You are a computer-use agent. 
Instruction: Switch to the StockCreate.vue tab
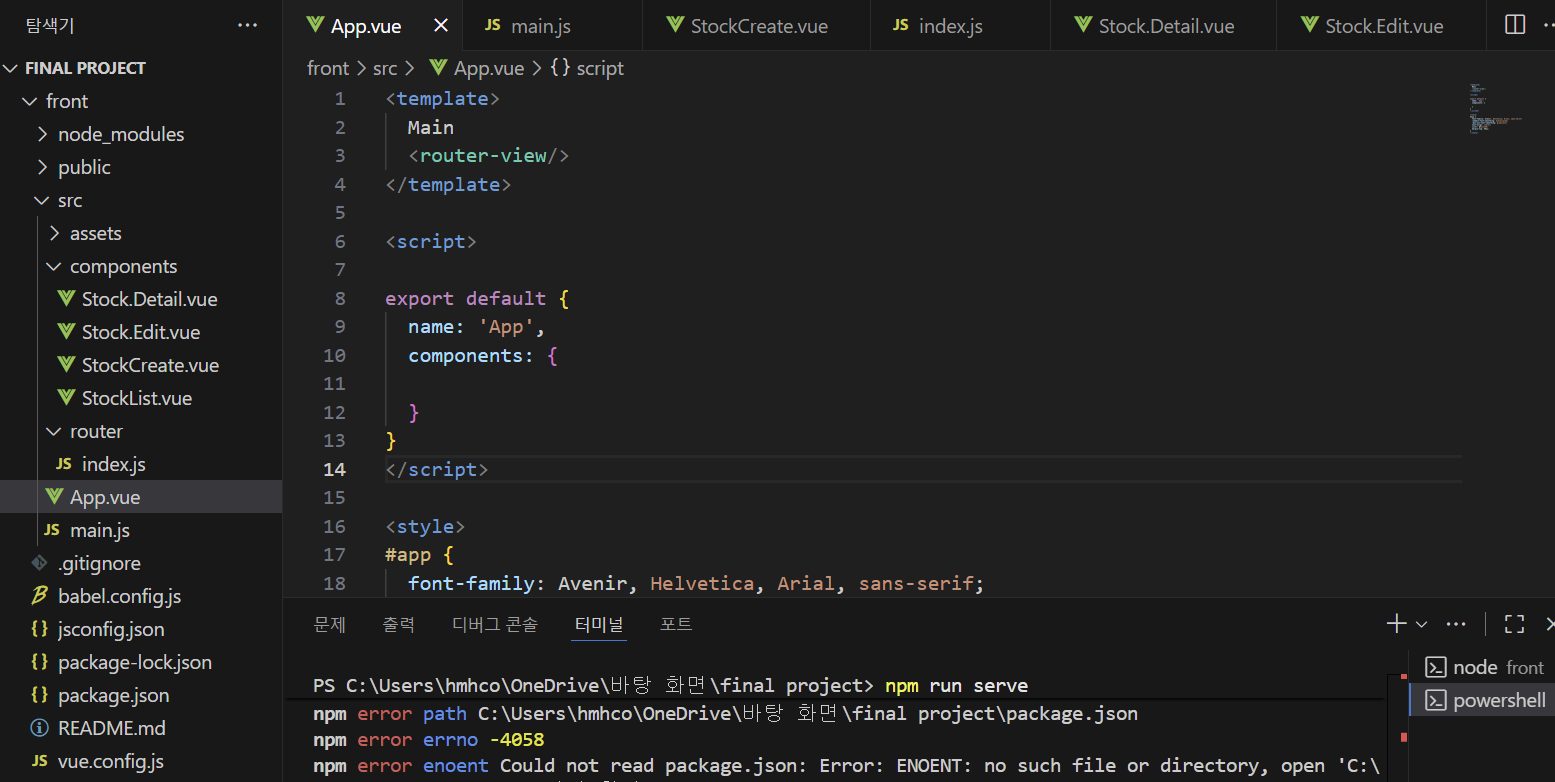(x=758, y=26)
